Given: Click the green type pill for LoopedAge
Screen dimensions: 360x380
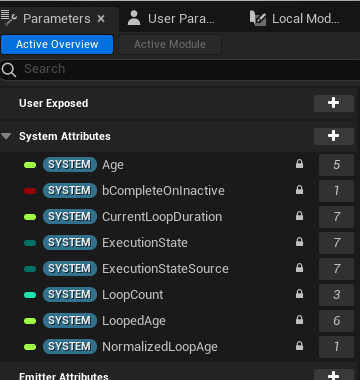Looking at the screenshot, I should tap(30, 321).
